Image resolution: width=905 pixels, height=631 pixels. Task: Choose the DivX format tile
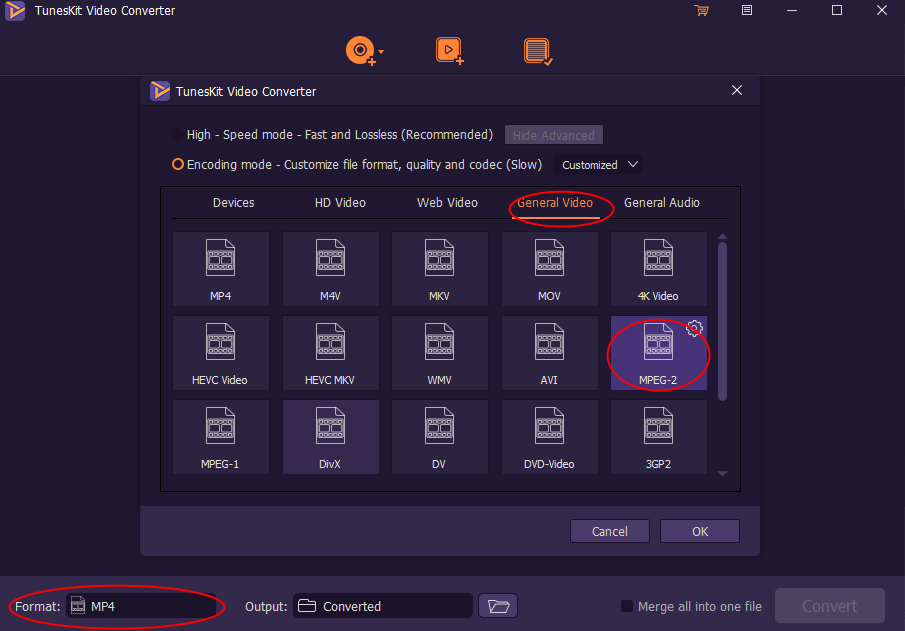(330, 437)
